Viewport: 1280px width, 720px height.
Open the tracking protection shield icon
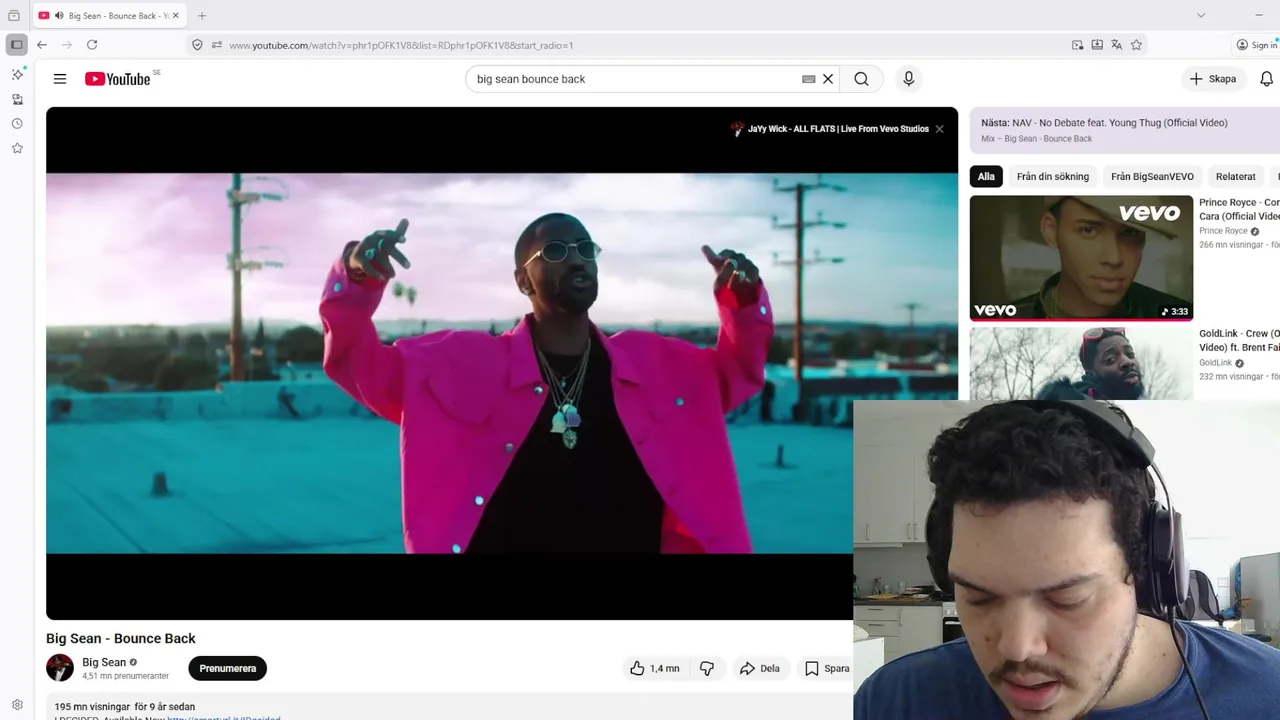[x=197, y=45]
